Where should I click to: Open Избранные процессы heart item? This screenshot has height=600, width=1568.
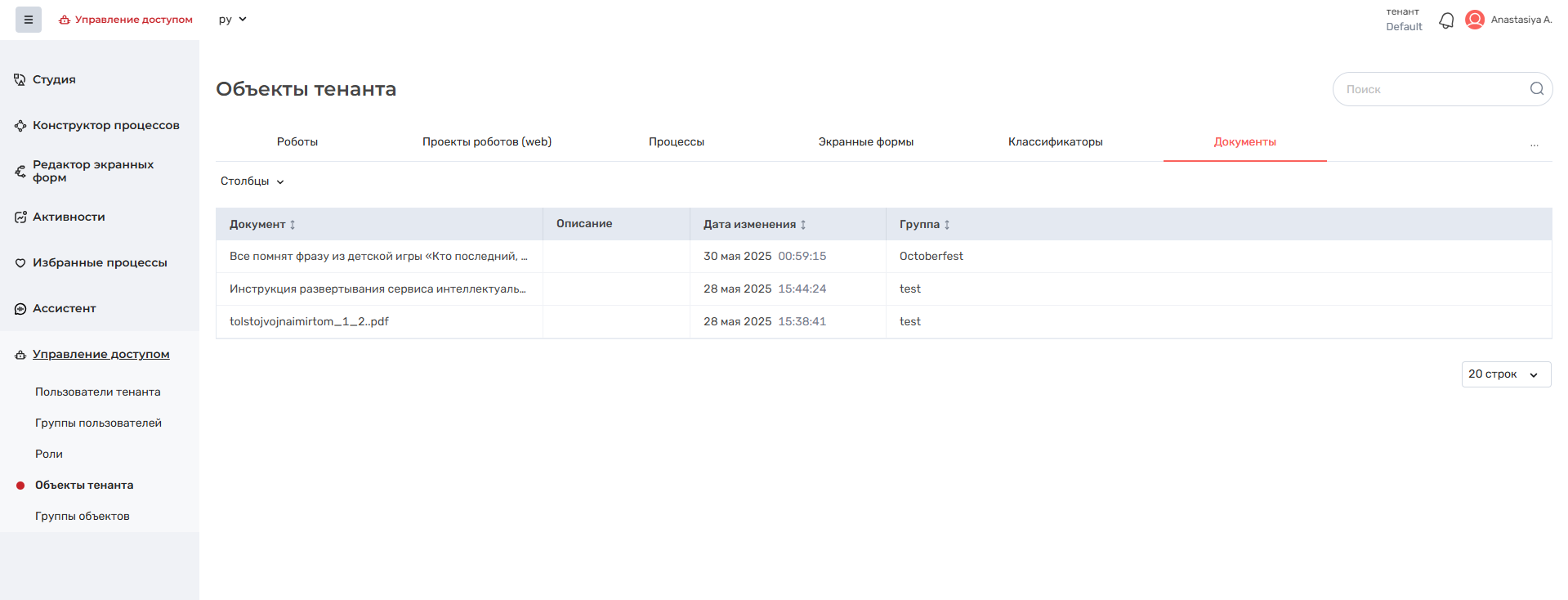99,262
